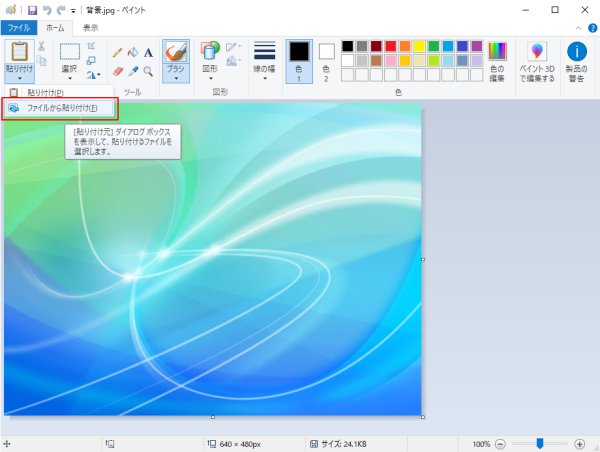Click the Cut scissors icon

(41, 46)
